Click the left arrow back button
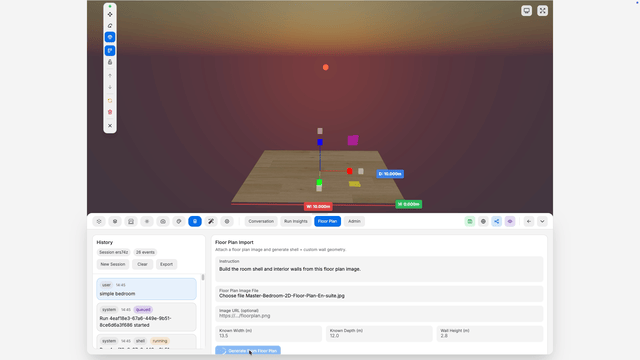 pyautogui.click(x=529, y=221)
